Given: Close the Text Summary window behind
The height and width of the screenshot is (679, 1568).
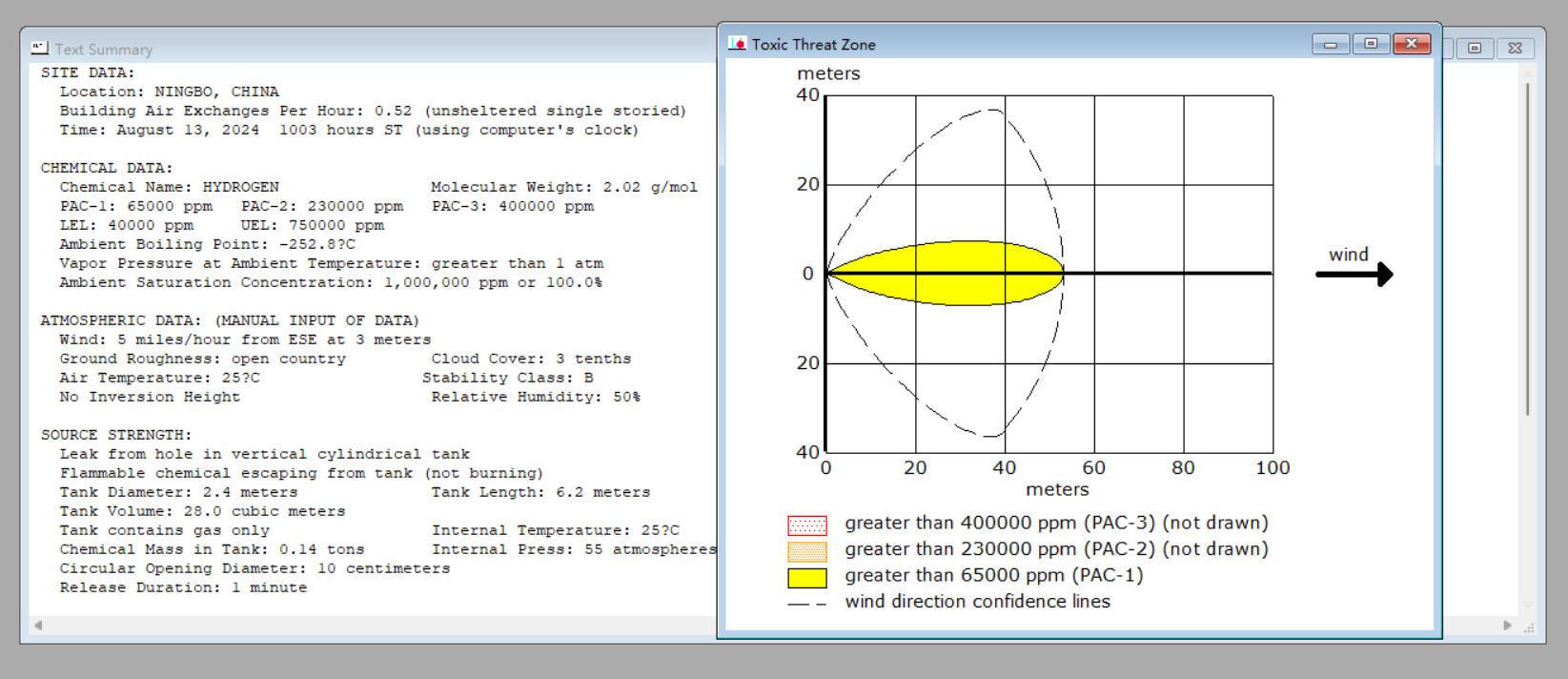Looking at the screenshot, I should click(x=1516, y=48).
